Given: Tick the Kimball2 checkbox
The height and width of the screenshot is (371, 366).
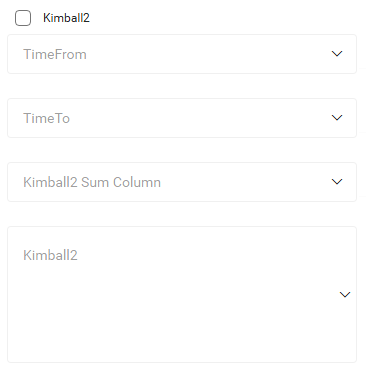Looking at the screenshot, I should click(23, 18).
